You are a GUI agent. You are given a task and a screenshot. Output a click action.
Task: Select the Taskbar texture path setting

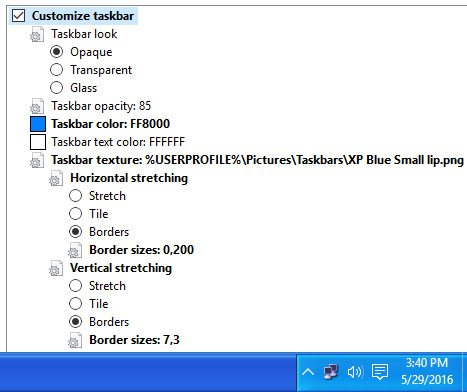(x=257, y=160)
